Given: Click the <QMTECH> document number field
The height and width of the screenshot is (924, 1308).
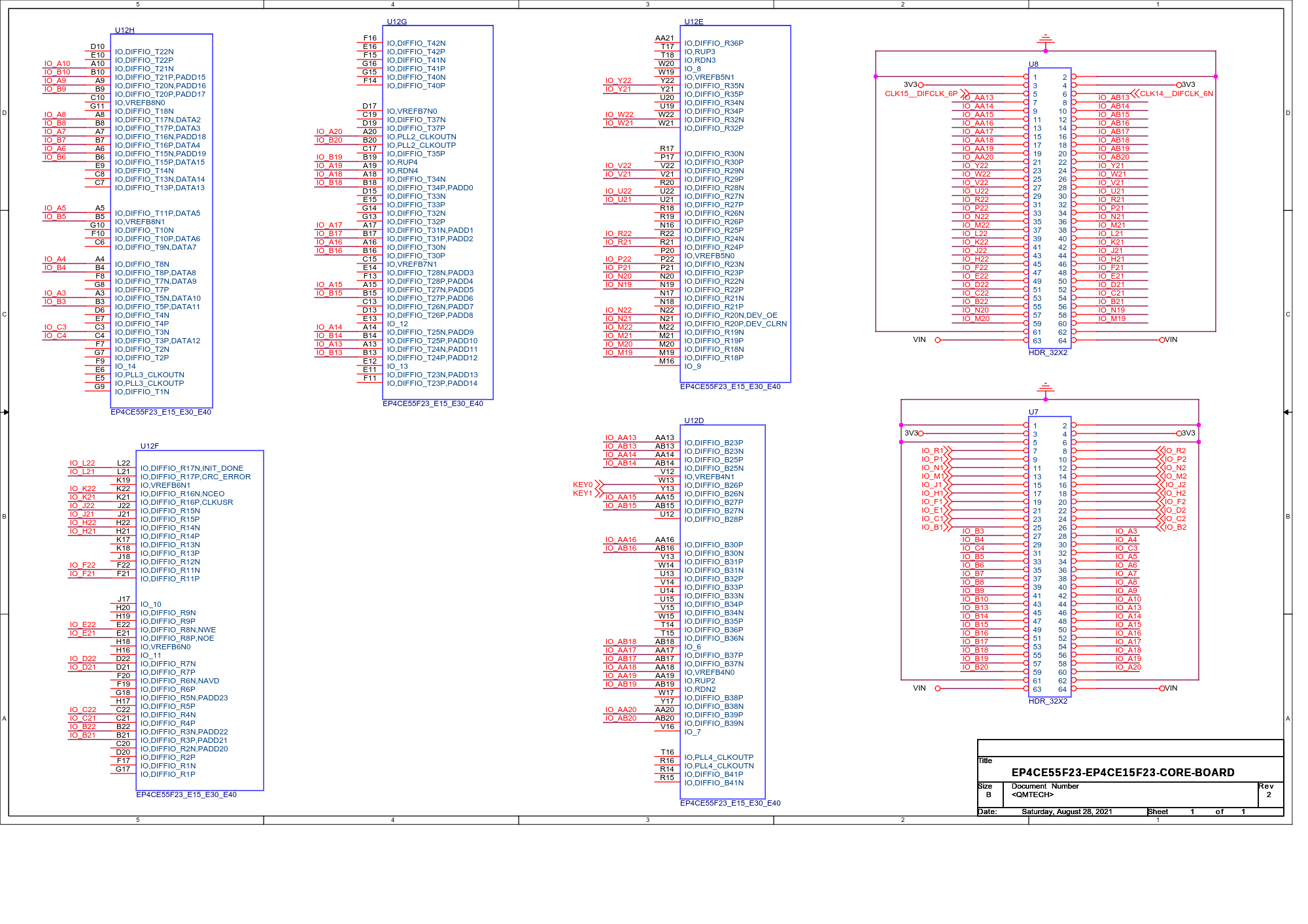Looking at the screenshot, I should [x=1032, y=795].
